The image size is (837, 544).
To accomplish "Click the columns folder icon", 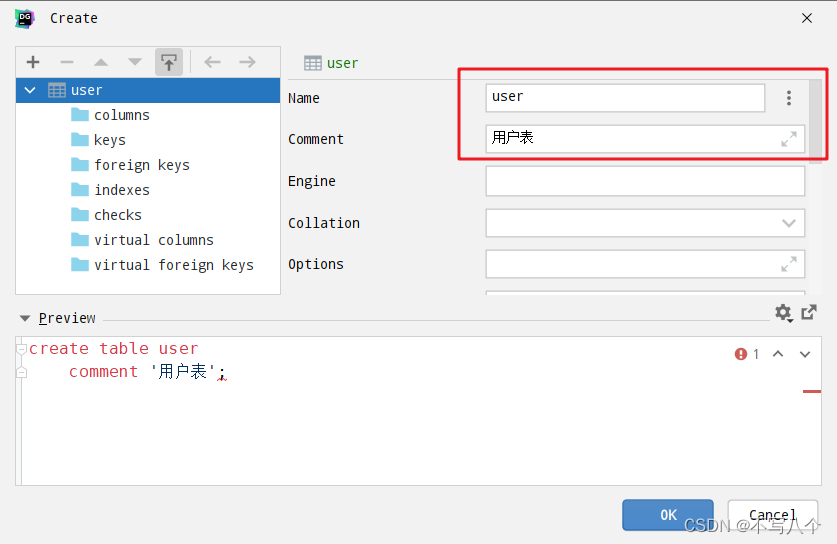I will click(80, 114).
